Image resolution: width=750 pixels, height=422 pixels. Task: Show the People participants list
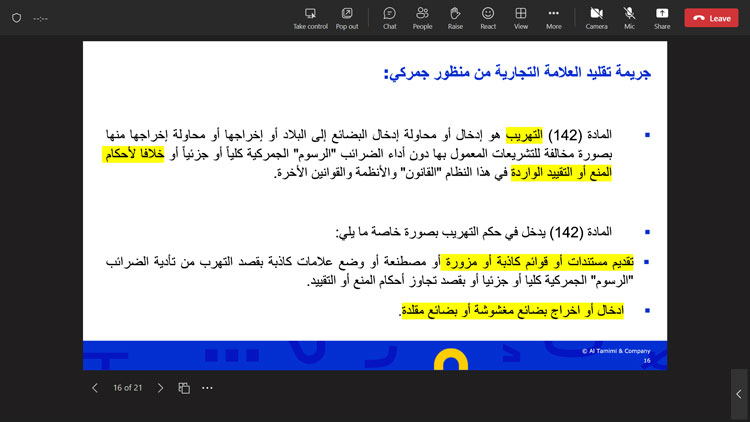[422, 17]
